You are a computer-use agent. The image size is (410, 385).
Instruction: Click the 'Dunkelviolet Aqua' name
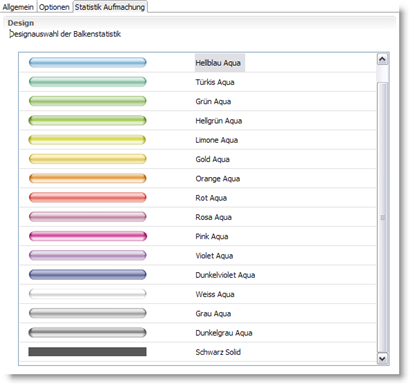[x=225, y=275]
